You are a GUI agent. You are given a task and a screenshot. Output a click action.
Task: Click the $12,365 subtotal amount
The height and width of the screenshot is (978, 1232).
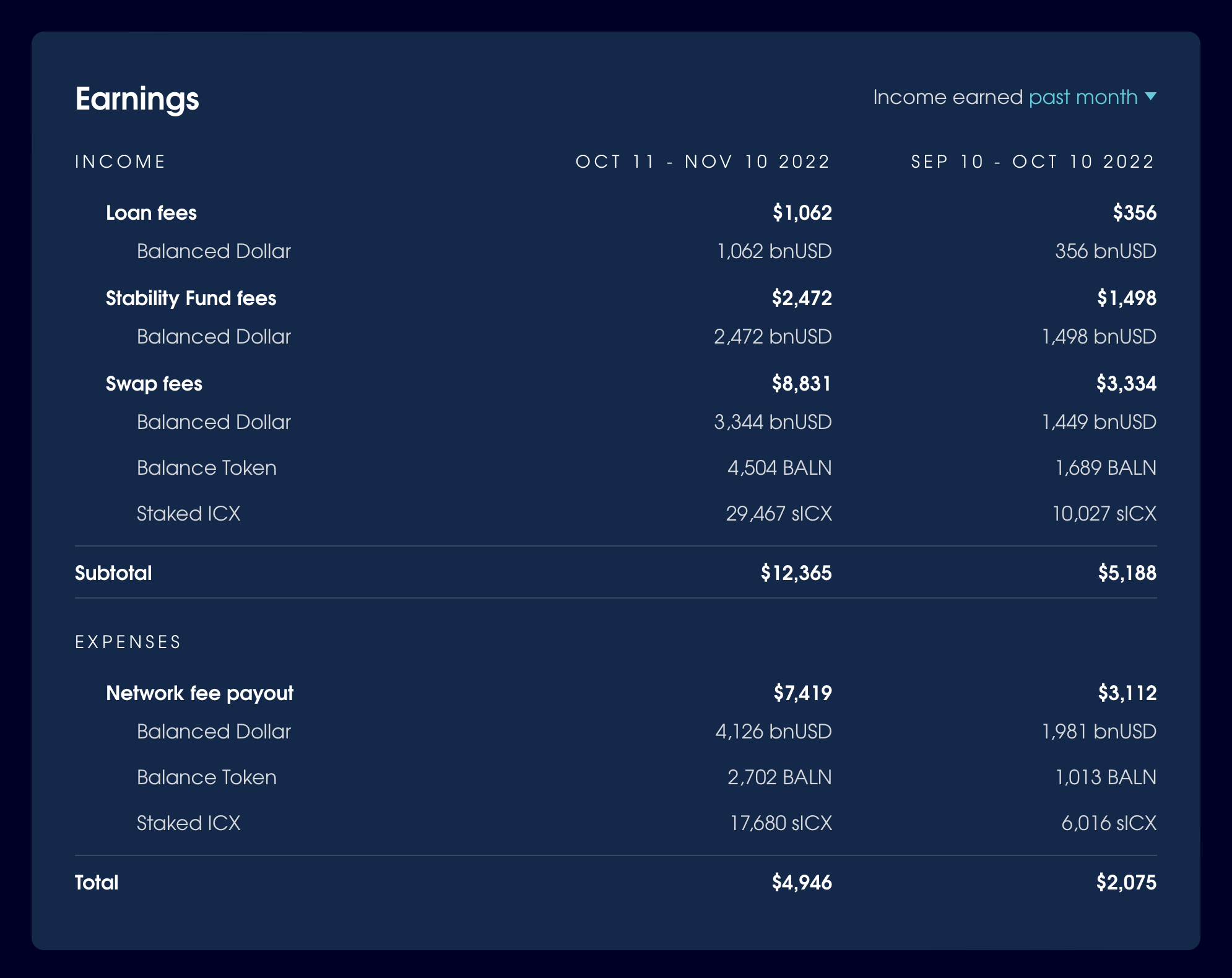pyautogui.click(x=796, y=573)
